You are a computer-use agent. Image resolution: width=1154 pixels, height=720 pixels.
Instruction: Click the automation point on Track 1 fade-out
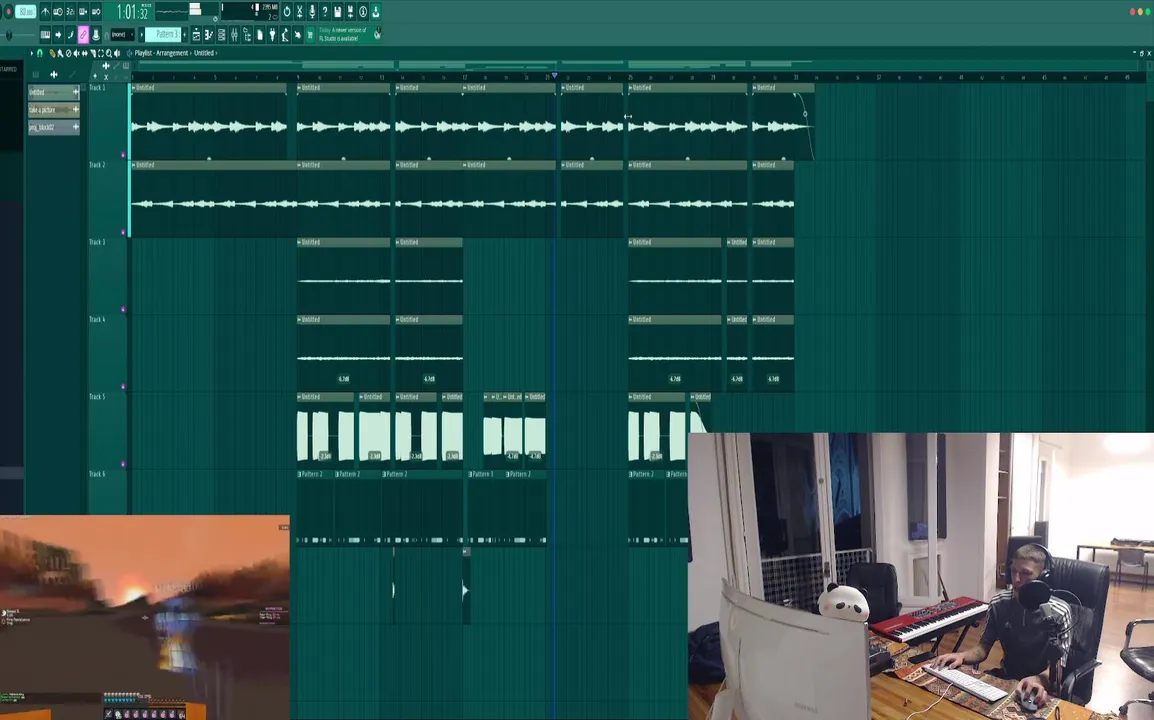[805, 113]
